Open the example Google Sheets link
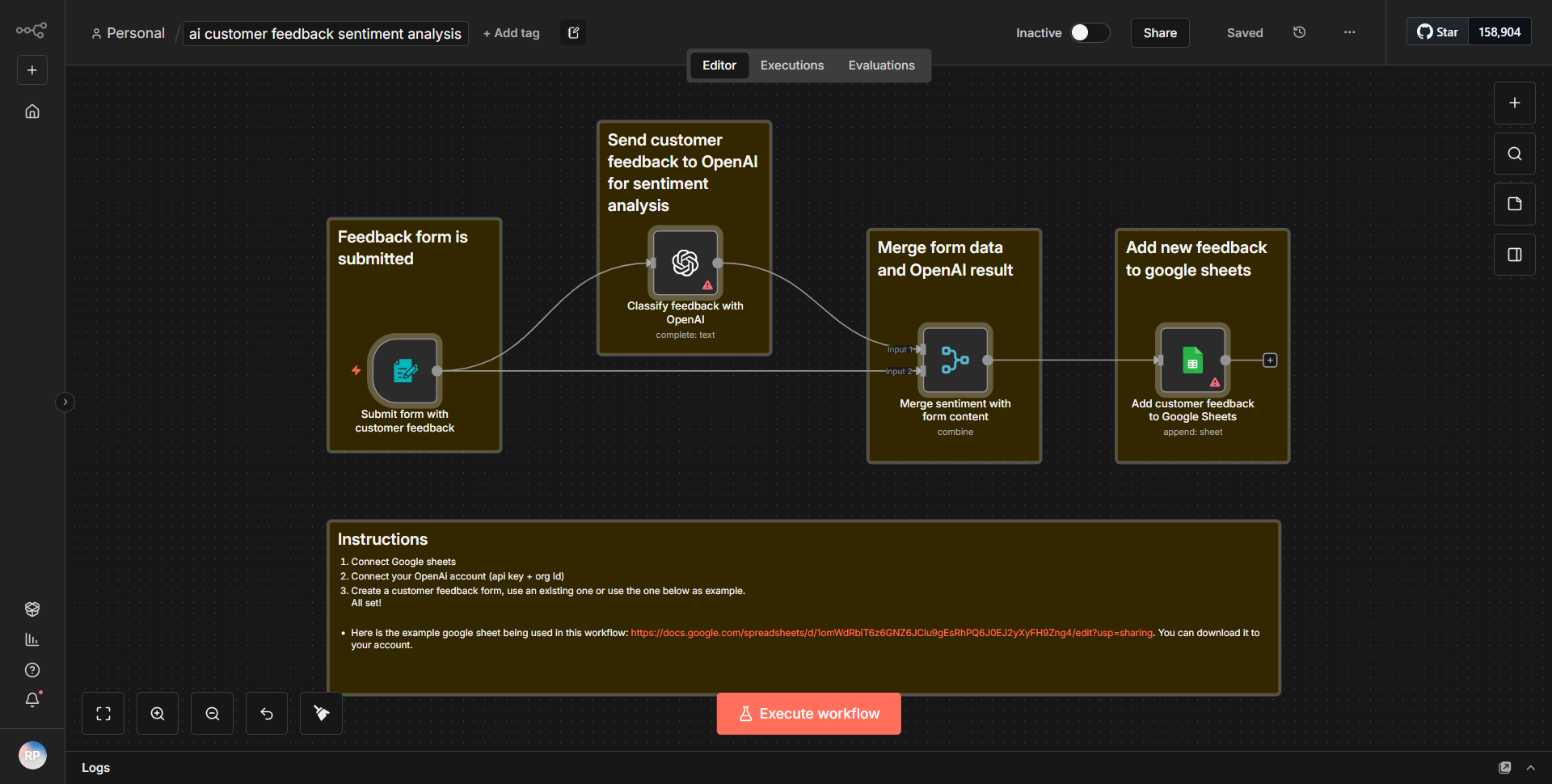The image size is (1552, 784). tap(891, 633)
